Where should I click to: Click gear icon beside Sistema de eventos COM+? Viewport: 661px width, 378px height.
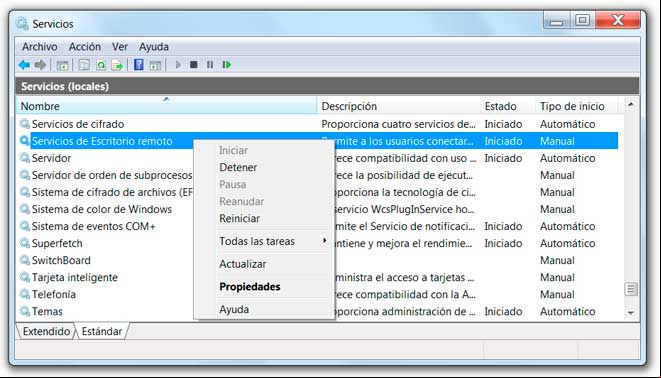(25, 225)
